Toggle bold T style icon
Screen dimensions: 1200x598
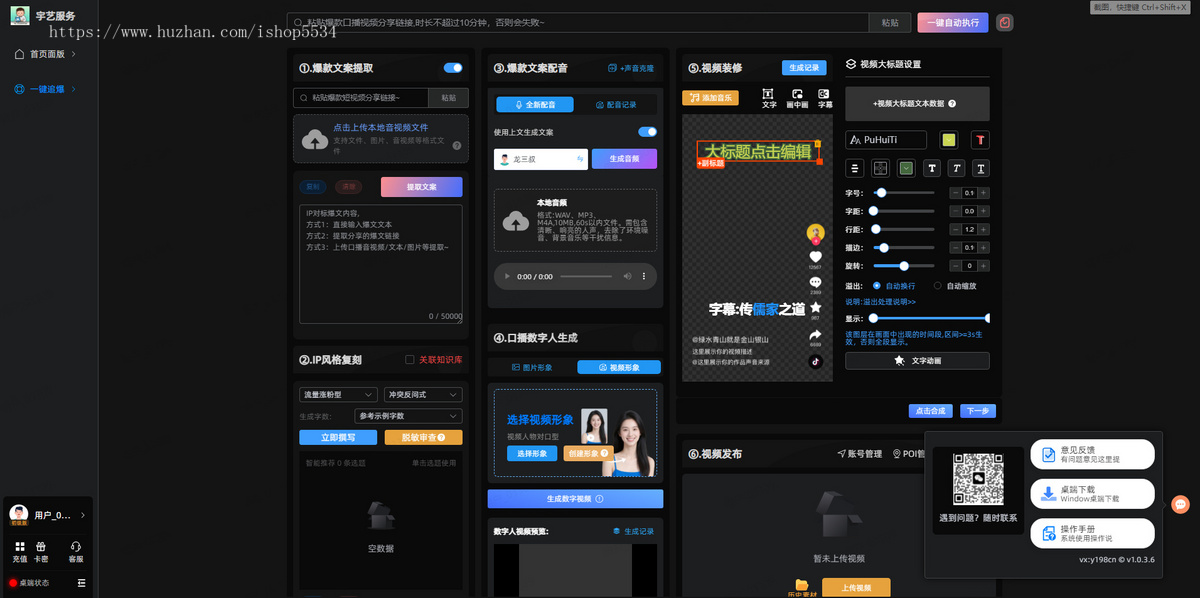tap(932, 168)
